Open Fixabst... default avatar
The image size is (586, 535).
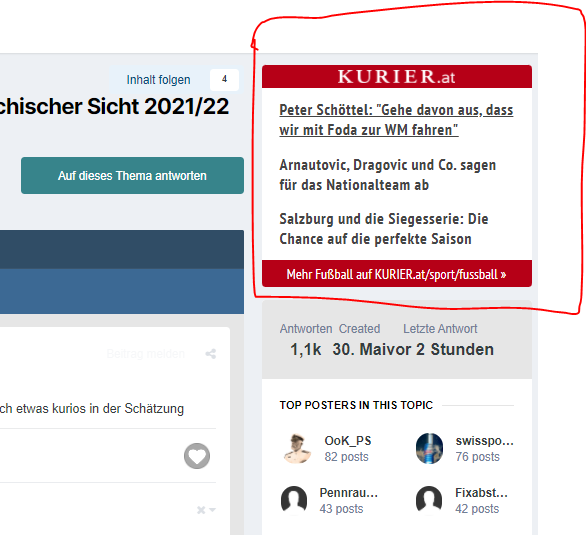pos(429,500)
